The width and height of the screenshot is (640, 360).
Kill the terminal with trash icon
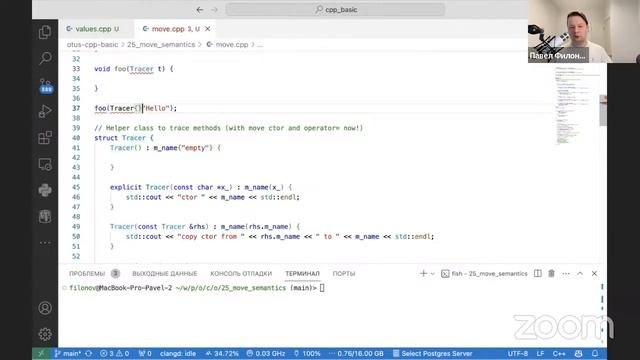[x=551, y=273]
